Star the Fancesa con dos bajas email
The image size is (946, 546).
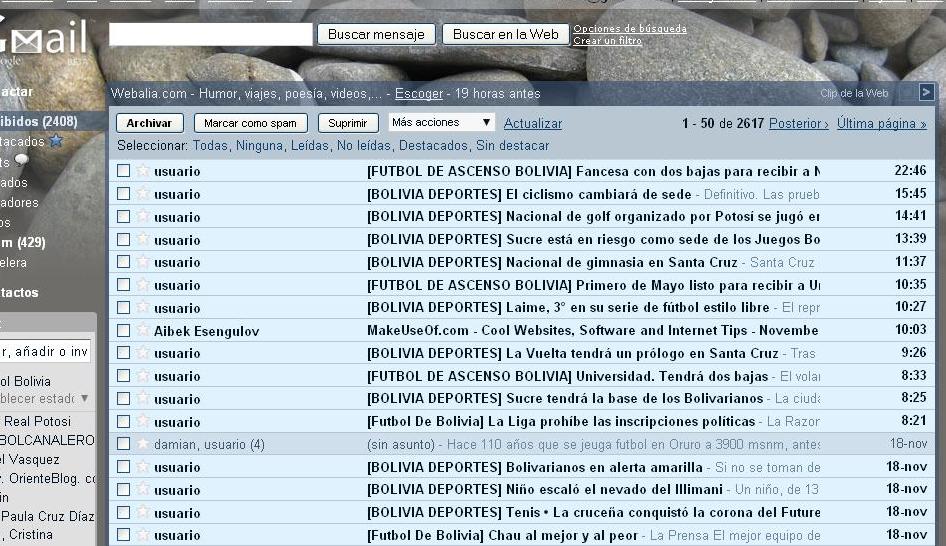142,171
